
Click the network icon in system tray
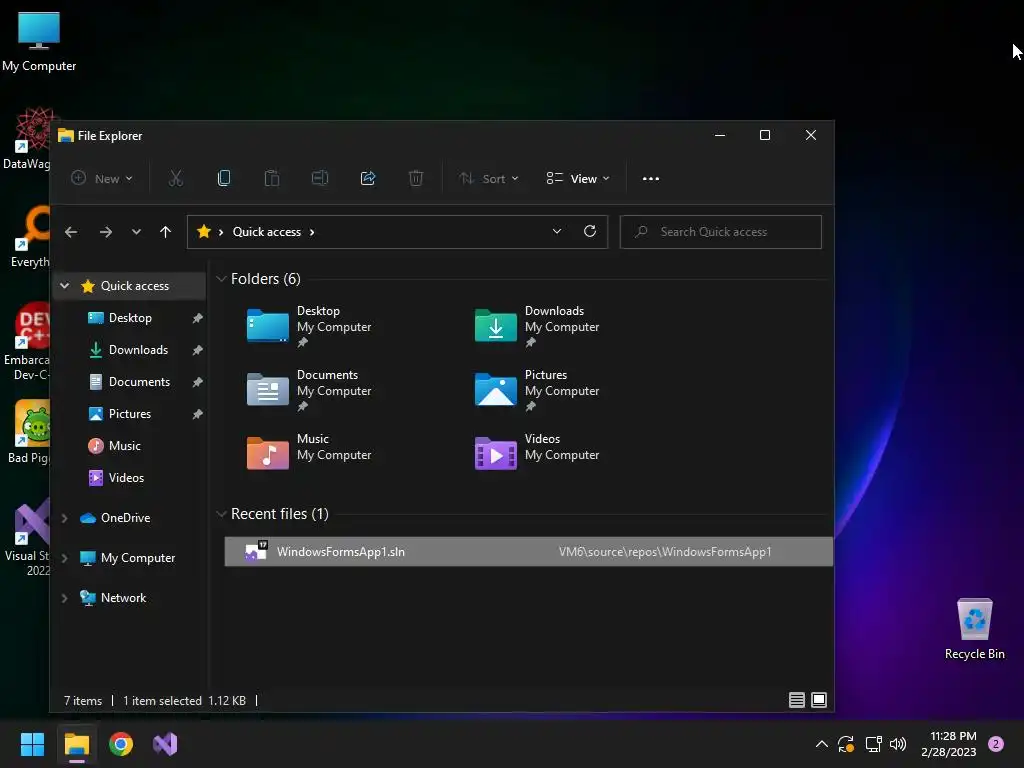tap(873, 744)
